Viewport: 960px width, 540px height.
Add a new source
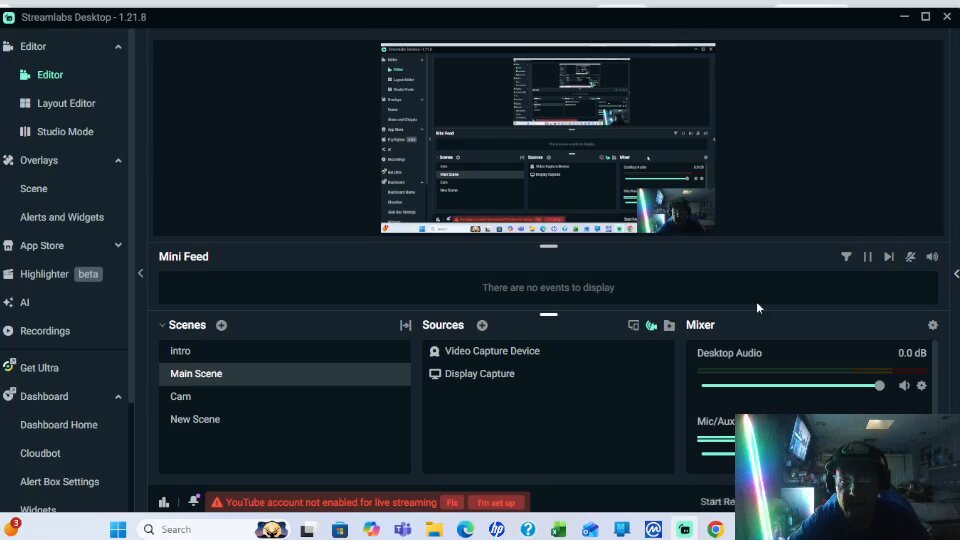[482, 326]
